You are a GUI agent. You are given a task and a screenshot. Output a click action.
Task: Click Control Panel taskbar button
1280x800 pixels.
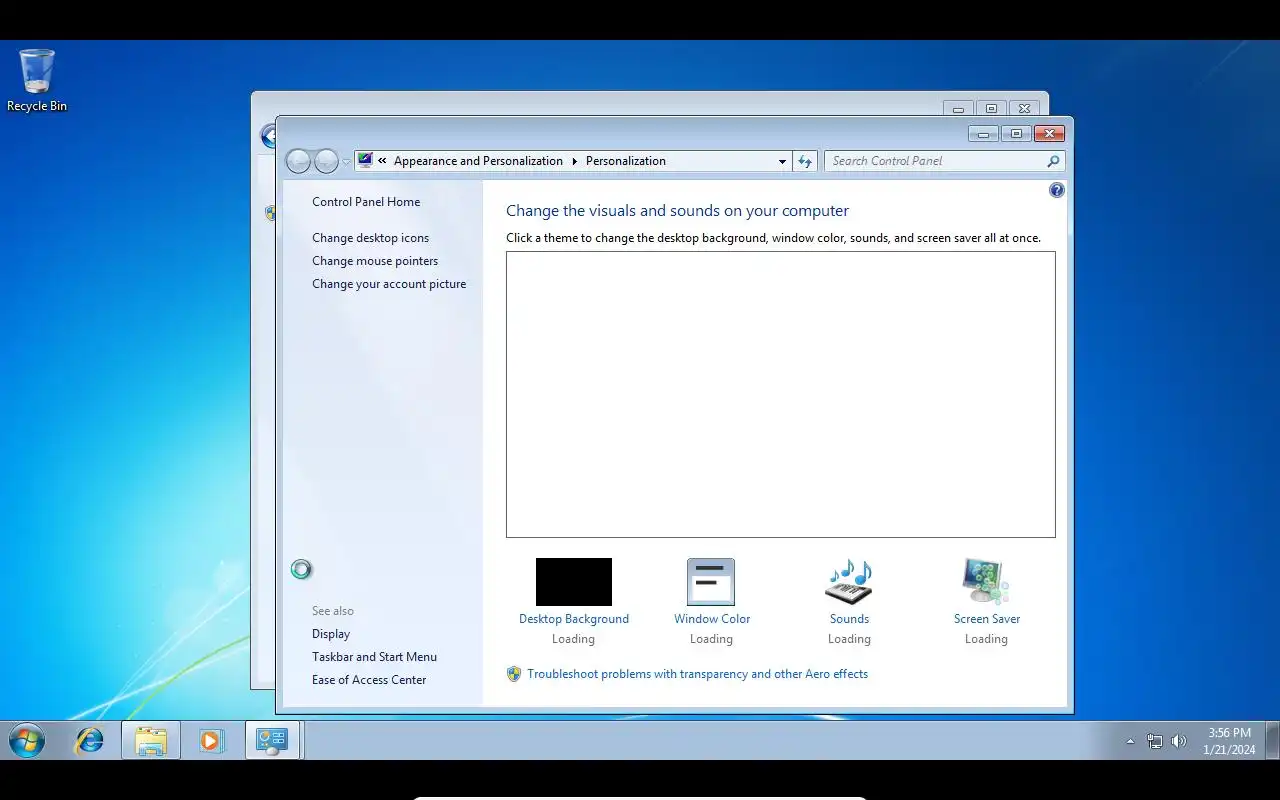point(273,741)
